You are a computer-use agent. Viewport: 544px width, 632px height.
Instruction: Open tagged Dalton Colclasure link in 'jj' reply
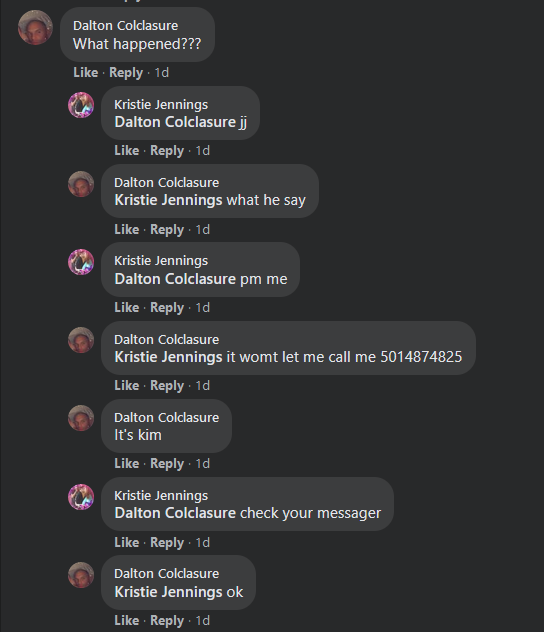[x=175, y=122]
